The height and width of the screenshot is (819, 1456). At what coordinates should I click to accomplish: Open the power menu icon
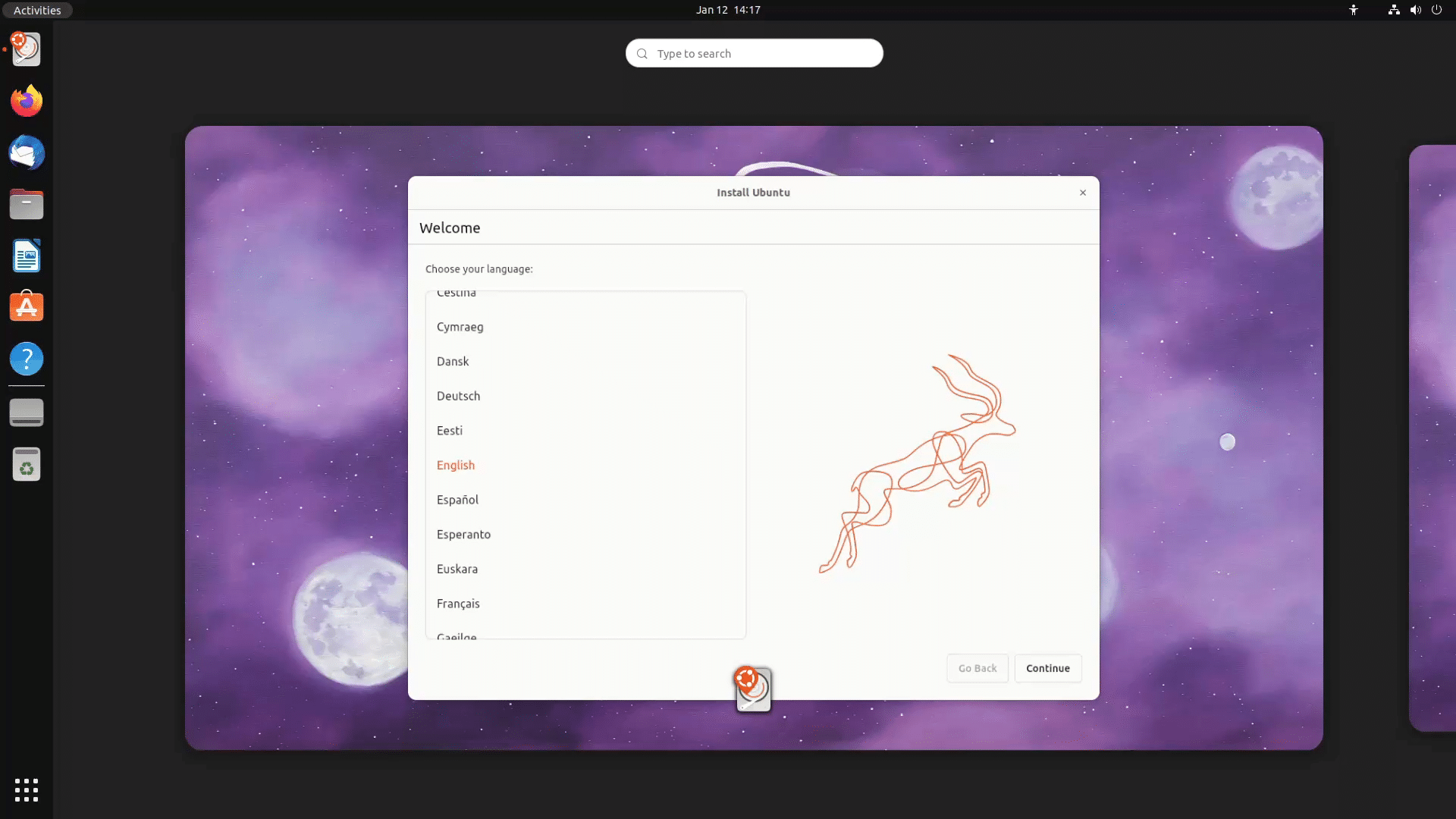click(1436, 10)
